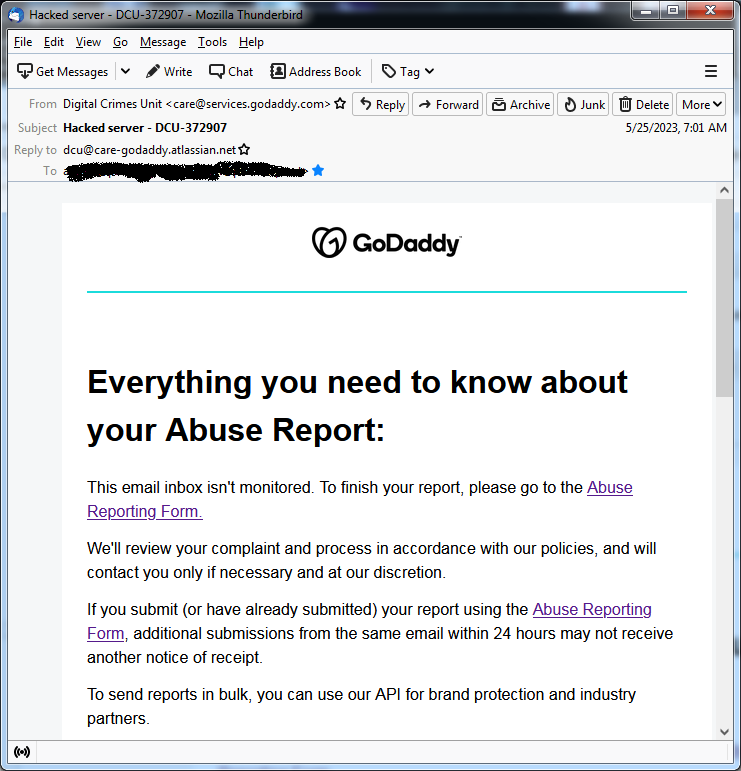Click the message date 5/25/2023, 7:01 AM
Screen dimensions: 741x771
click(676, 127)
